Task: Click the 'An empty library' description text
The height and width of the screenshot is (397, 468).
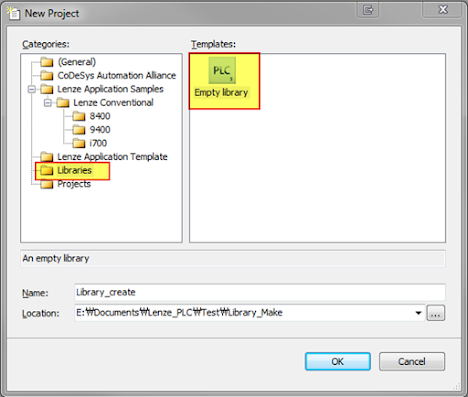Action: [x=56, y=258]
